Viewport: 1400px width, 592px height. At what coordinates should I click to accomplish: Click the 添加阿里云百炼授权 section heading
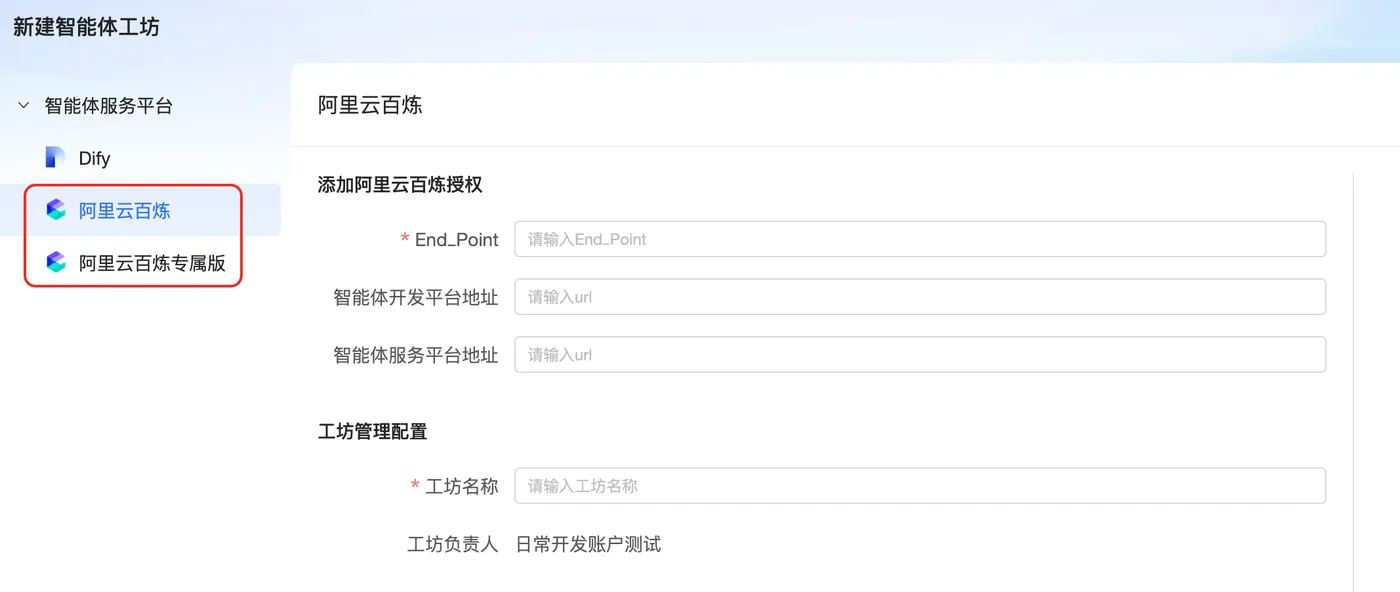[x=401, y=184]
